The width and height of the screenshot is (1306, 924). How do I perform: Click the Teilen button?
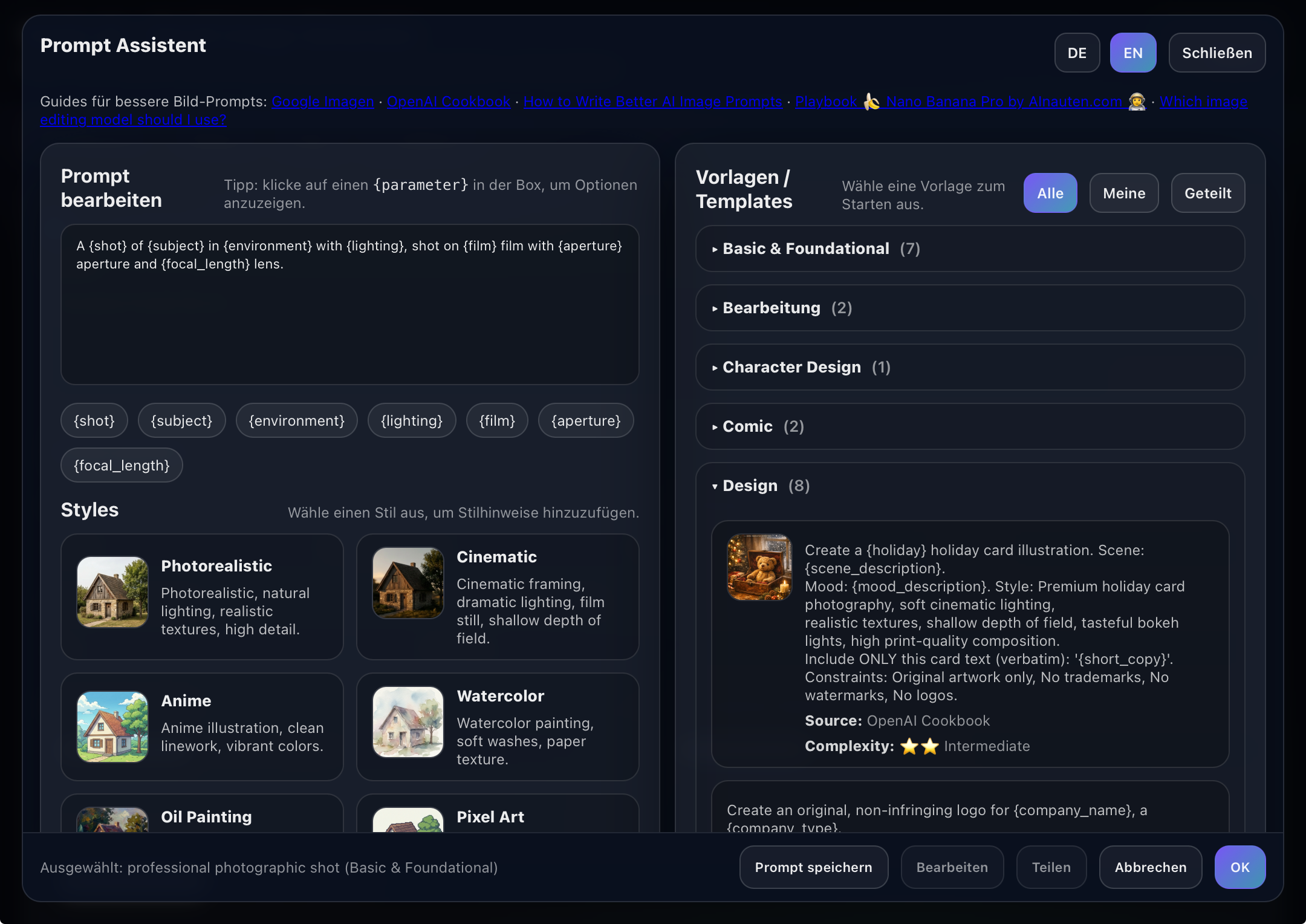click(1051, 867)
